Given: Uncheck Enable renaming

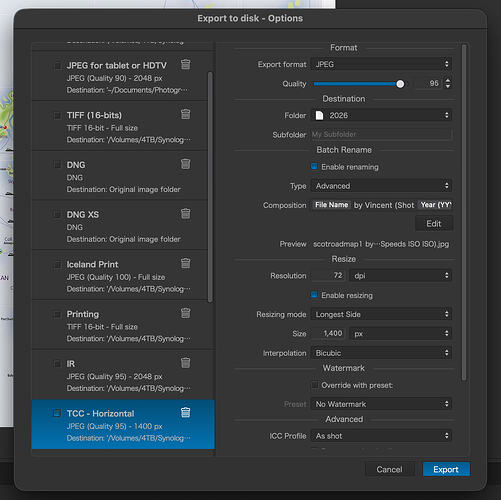Looking at the screenshot, I should 314,166.
